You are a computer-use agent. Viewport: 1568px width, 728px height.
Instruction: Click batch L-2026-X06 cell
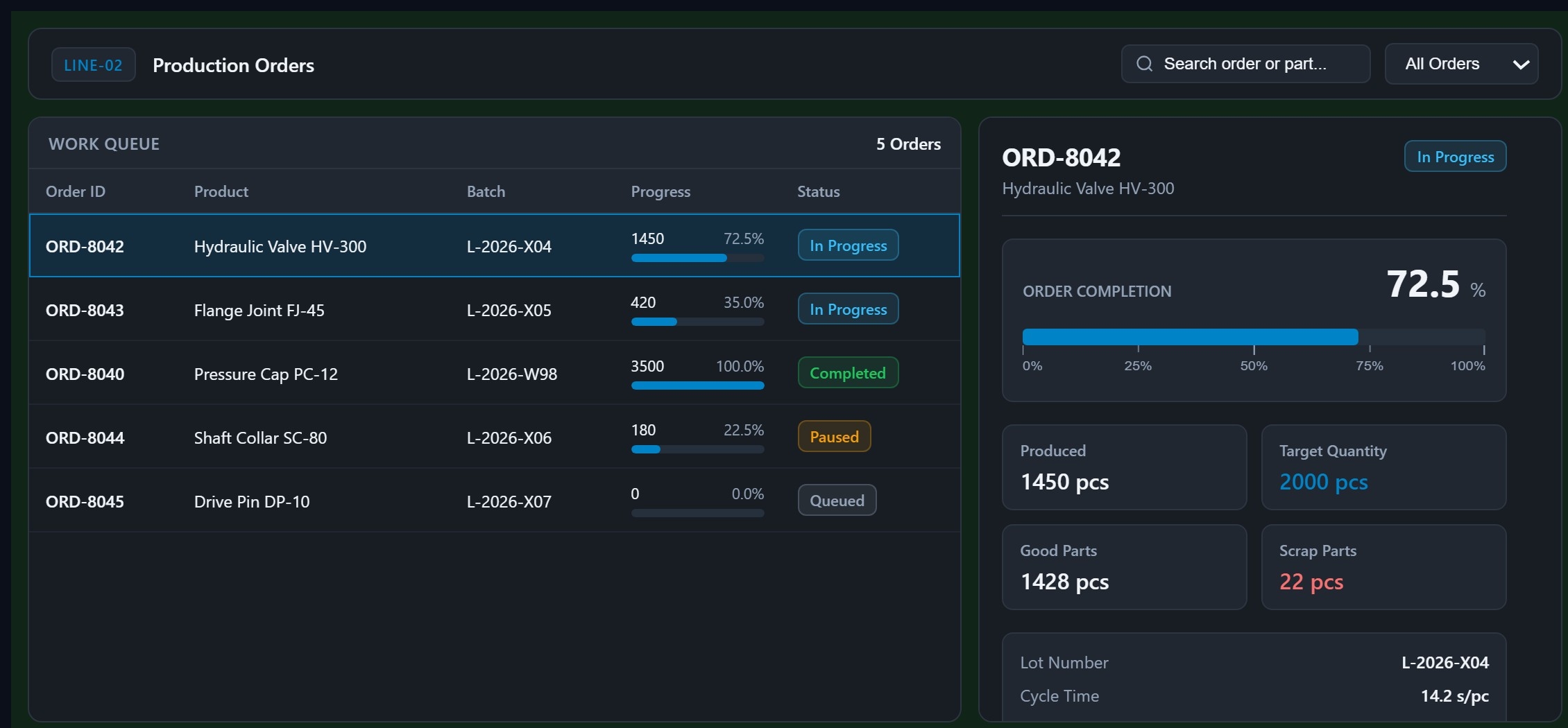click(x=509, y=438)
